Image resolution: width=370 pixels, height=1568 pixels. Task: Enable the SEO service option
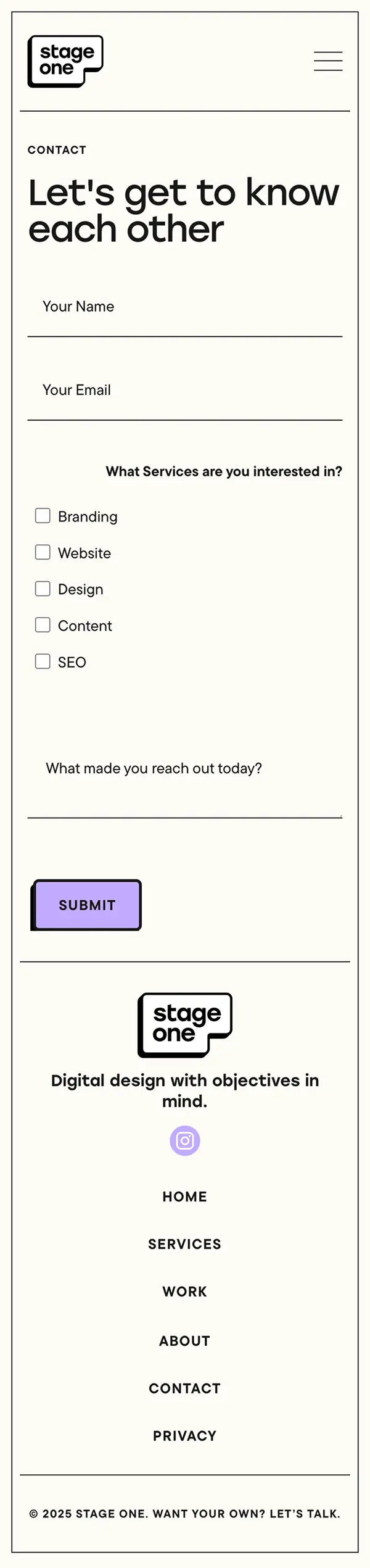click(x=43, y=661)
